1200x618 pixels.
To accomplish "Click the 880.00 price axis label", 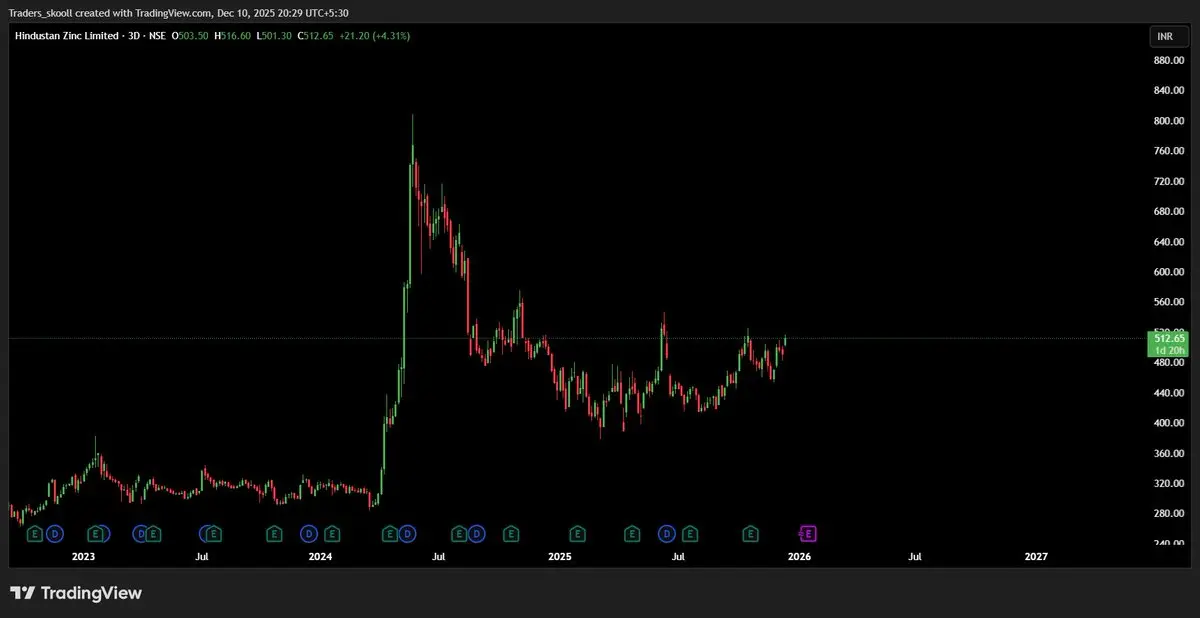I will click(x=1169, y=60).
